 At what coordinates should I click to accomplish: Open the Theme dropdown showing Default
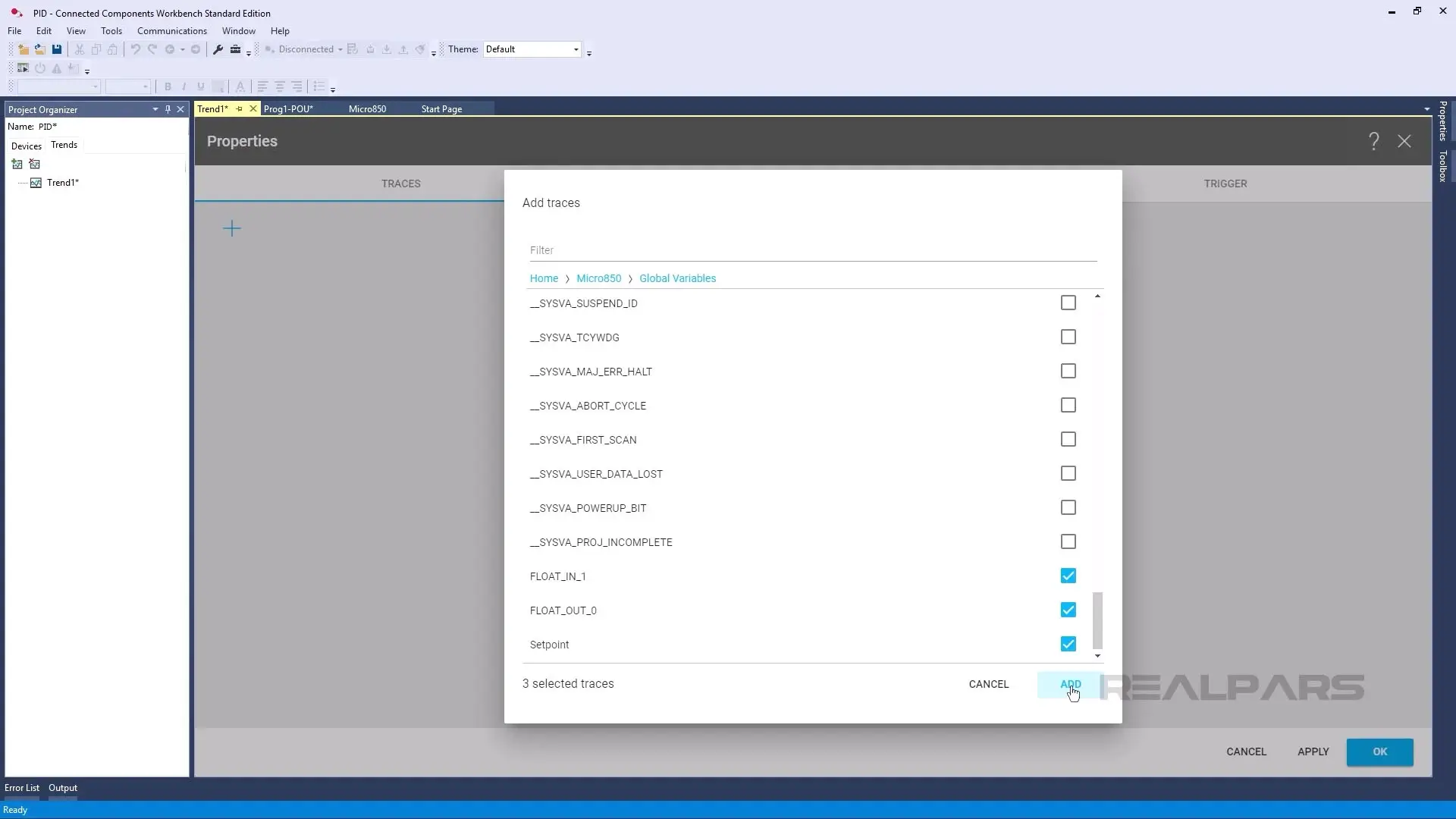click(x=576, y=49)
